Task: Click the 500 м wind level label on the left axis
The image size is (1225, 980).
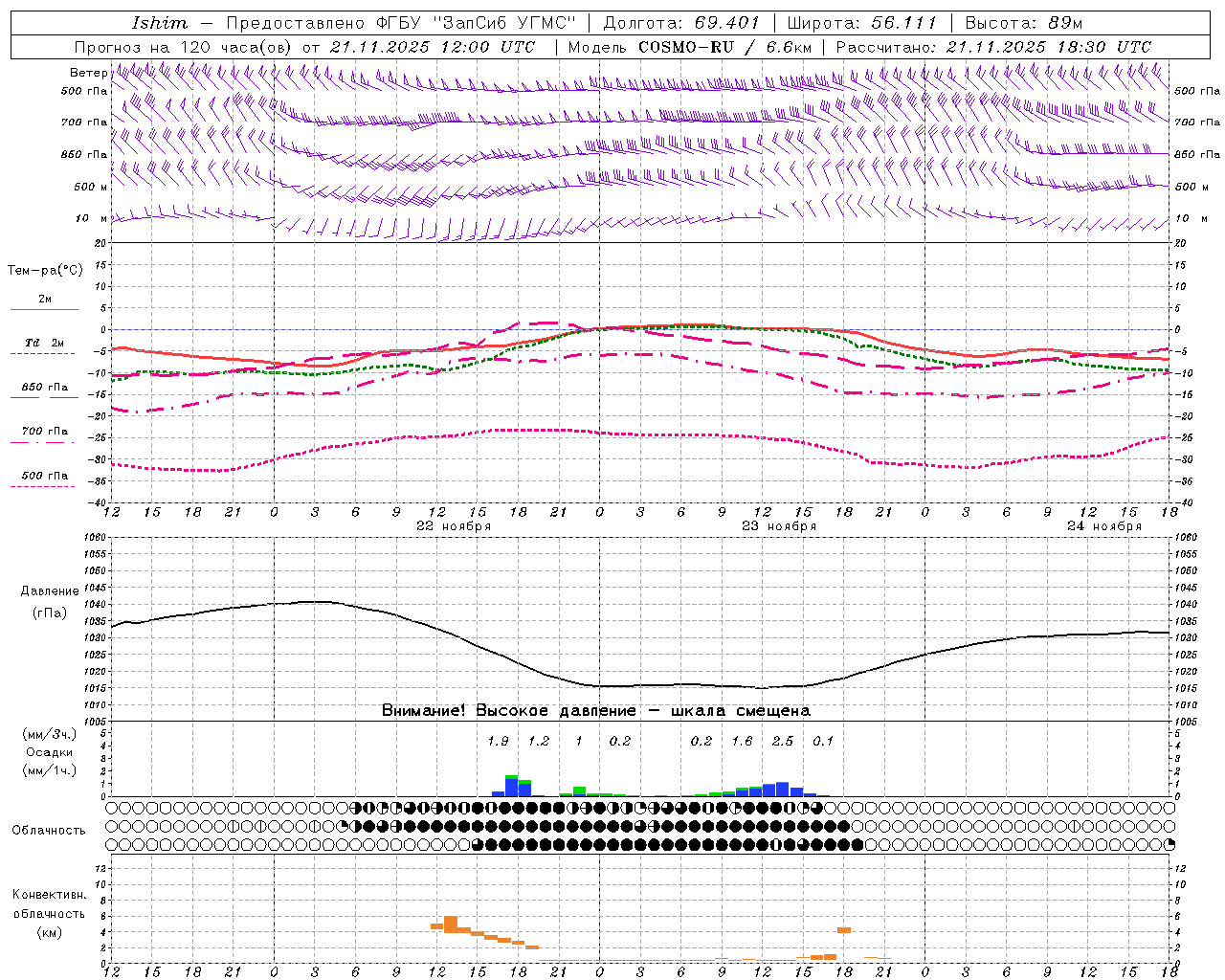Action: click(92, 188)
